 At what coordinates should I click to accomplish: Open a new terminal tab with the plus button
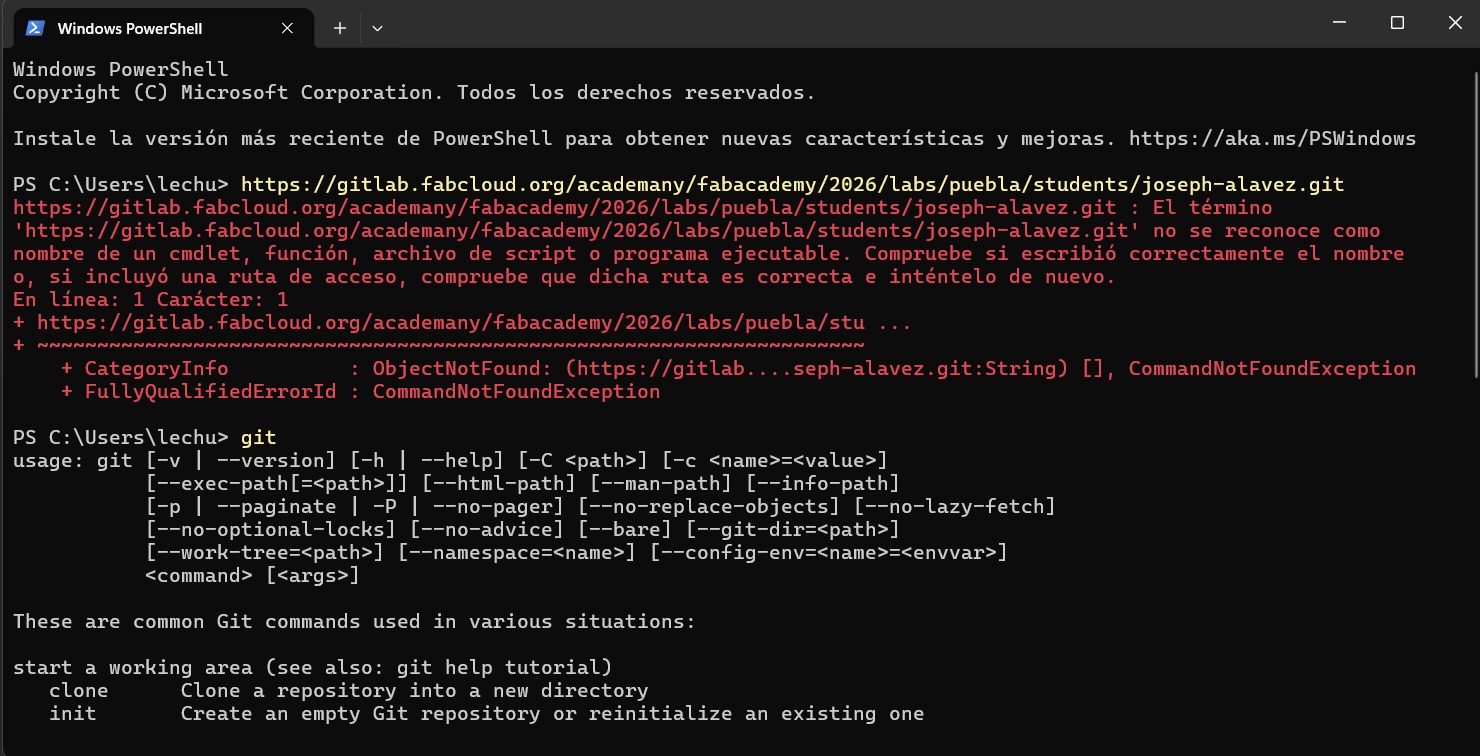pyautogui.click(x=339, y=28)
